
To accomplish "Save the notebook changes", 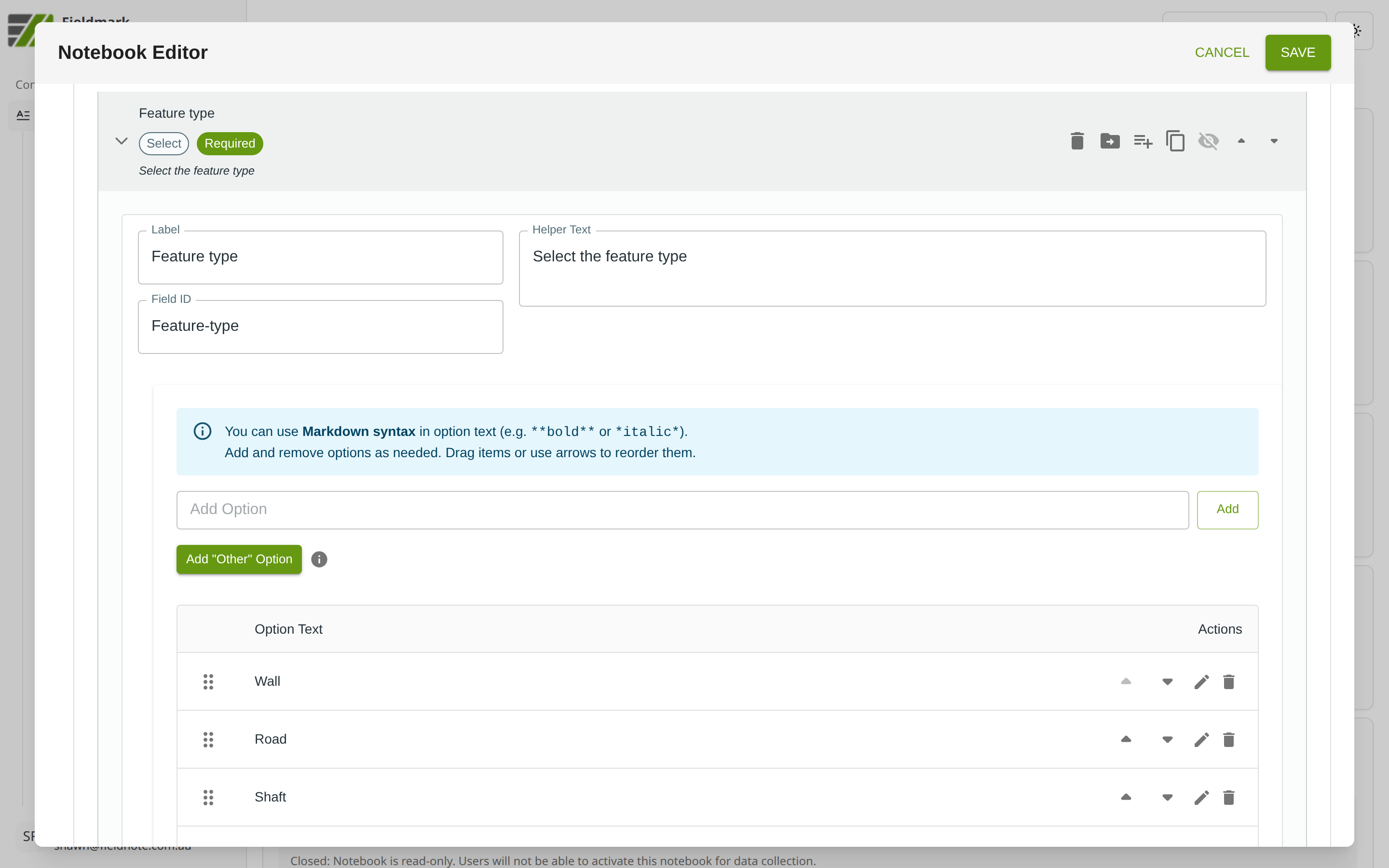I will pos(1297,52).
